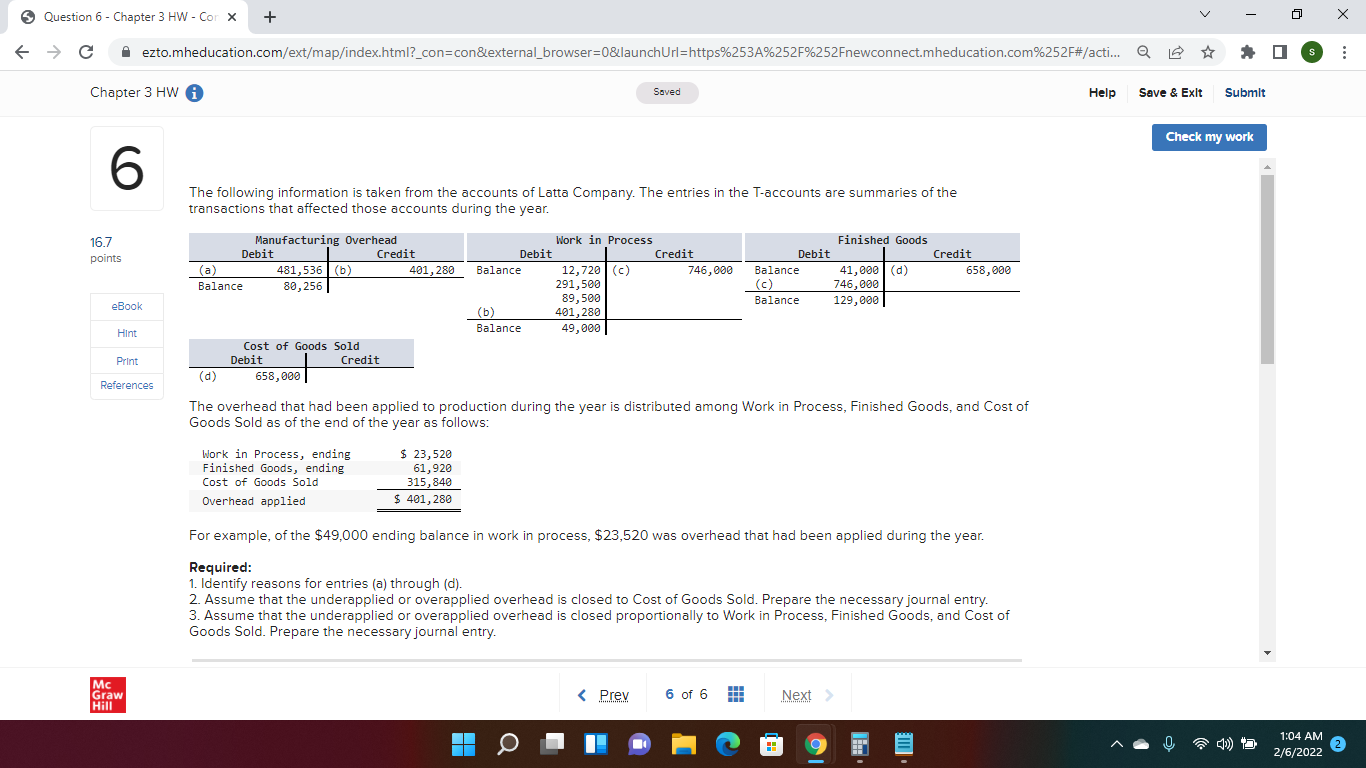The width and height of the screenshot is (1366, 768).
Task: Open new browser tab
Action: tap(269, 17)
